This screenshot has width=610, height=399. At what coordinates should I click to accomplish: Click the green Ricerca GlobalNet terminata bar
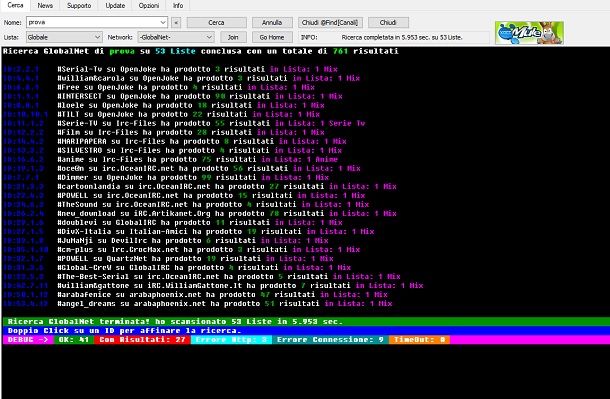[306, 322]
